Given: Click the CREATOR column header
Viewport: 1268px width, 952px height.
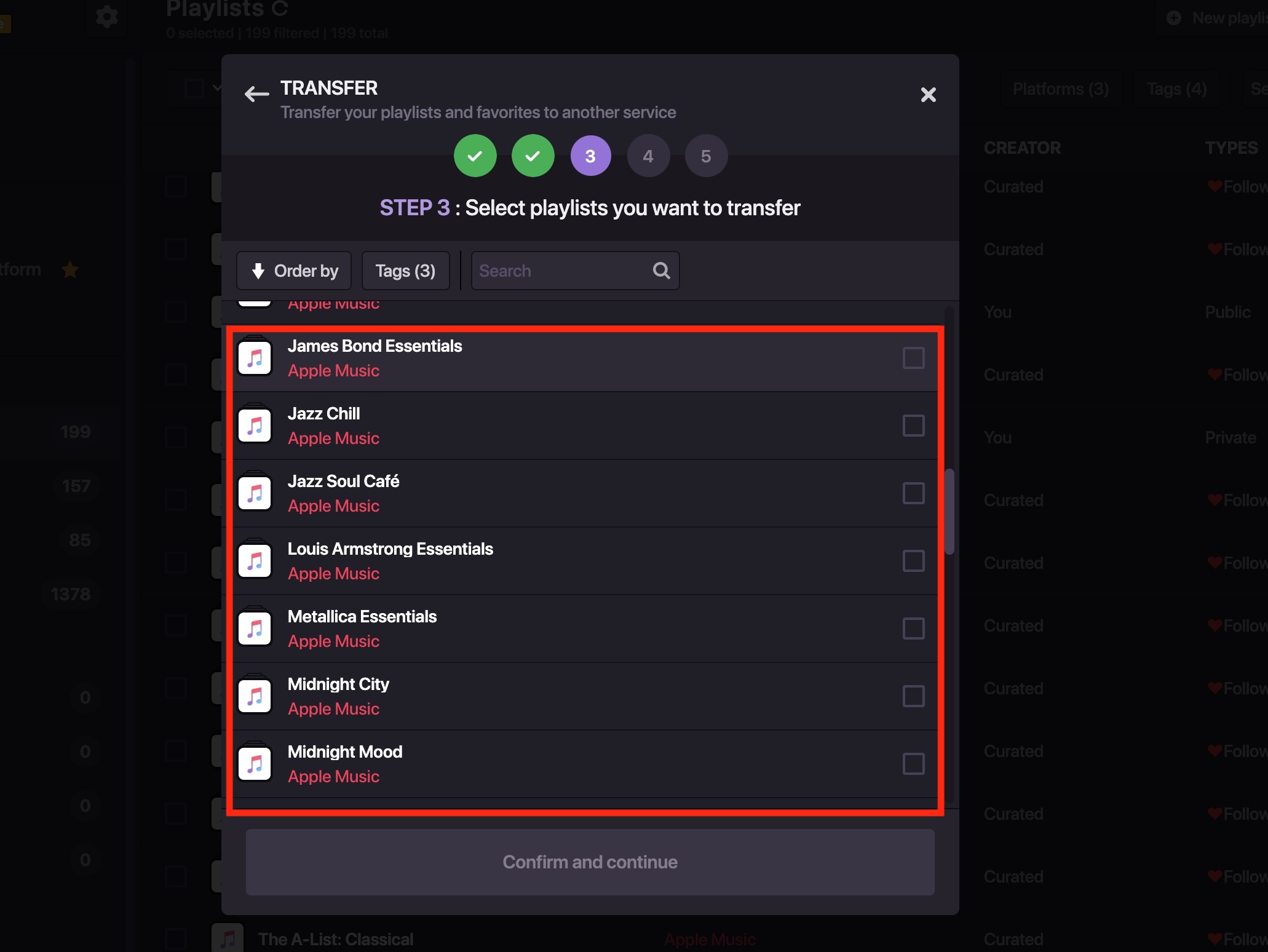Looking at the screenshot, I should (1022, 148).
